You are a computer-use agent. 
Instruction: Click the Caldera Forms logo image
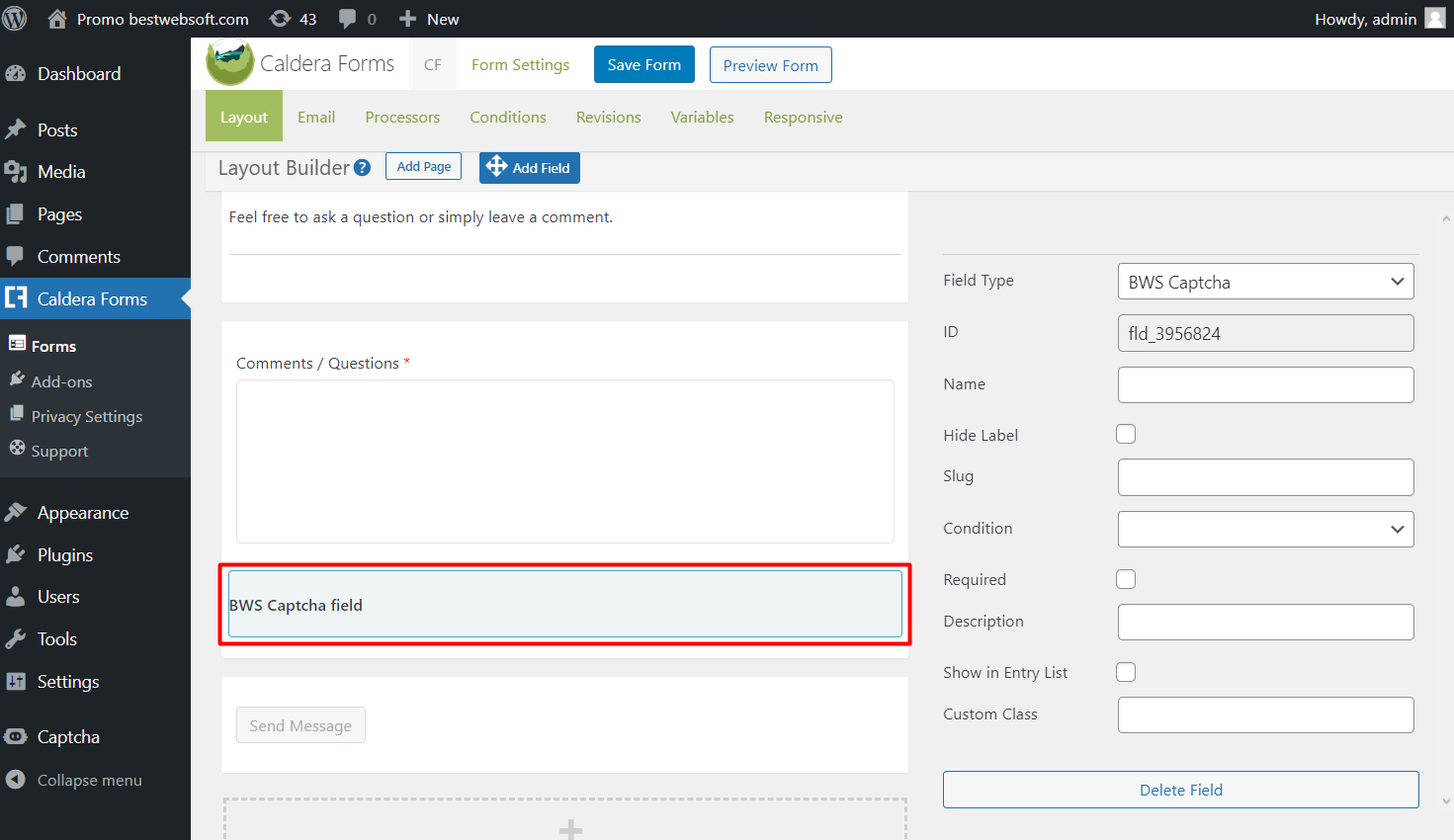click(230, 63)
